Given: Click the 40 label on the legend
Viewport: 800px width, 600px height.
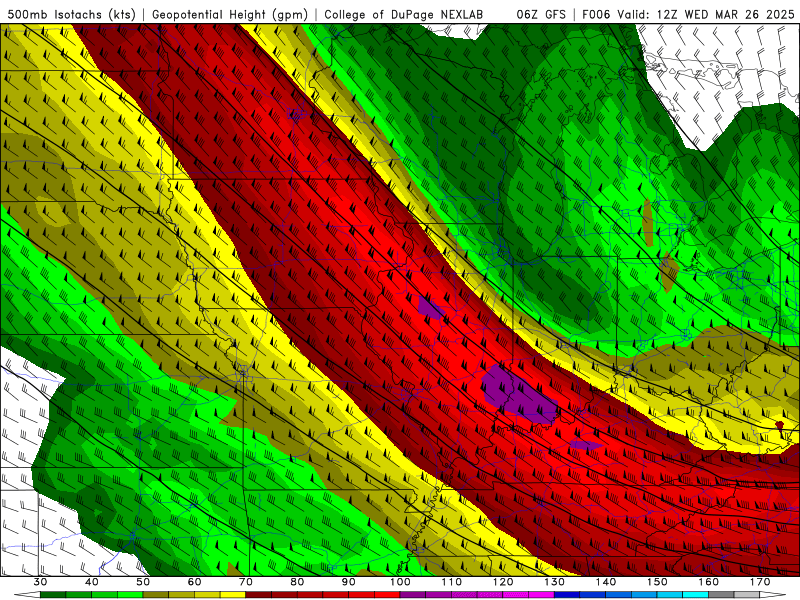Looking at the screenshot, I should [x=92, y=582].
